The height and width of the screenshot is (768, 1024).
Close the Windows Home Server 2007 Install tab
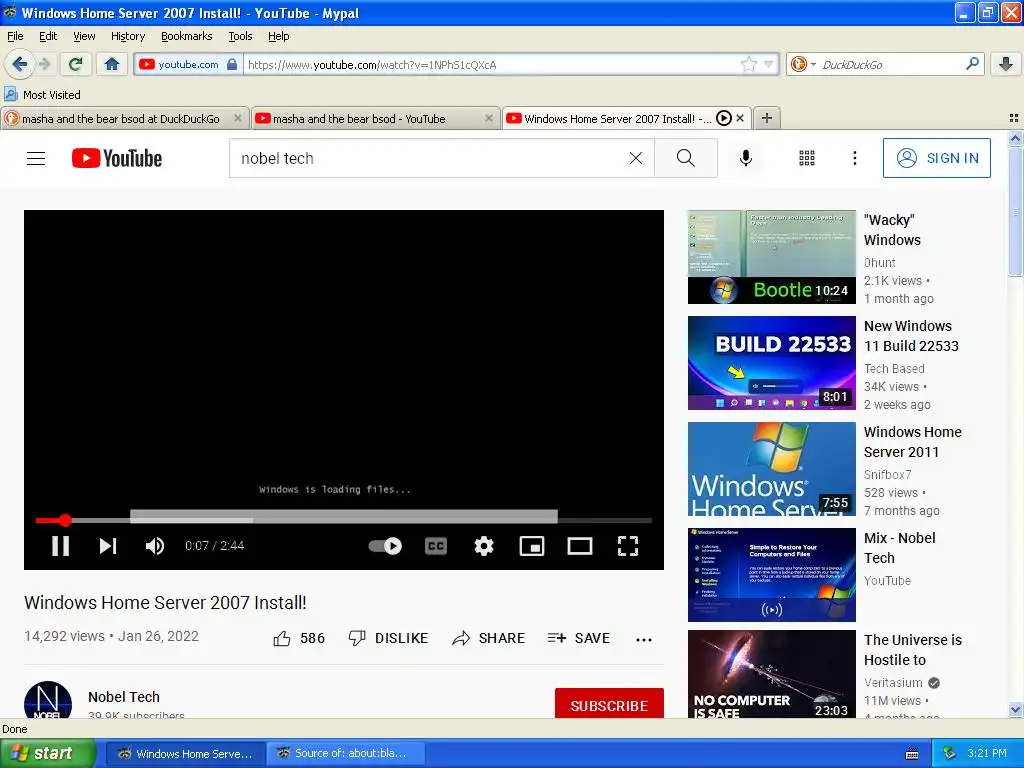(740, 118)
